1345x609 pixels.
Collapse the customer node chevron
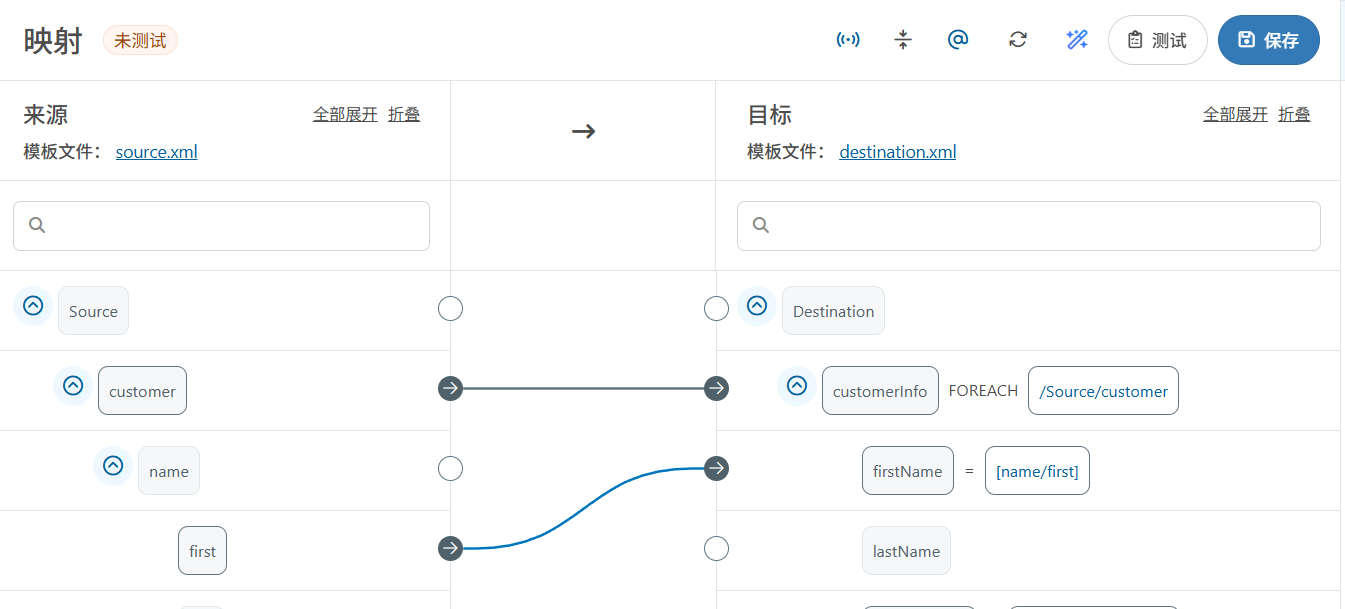[73, 386]
